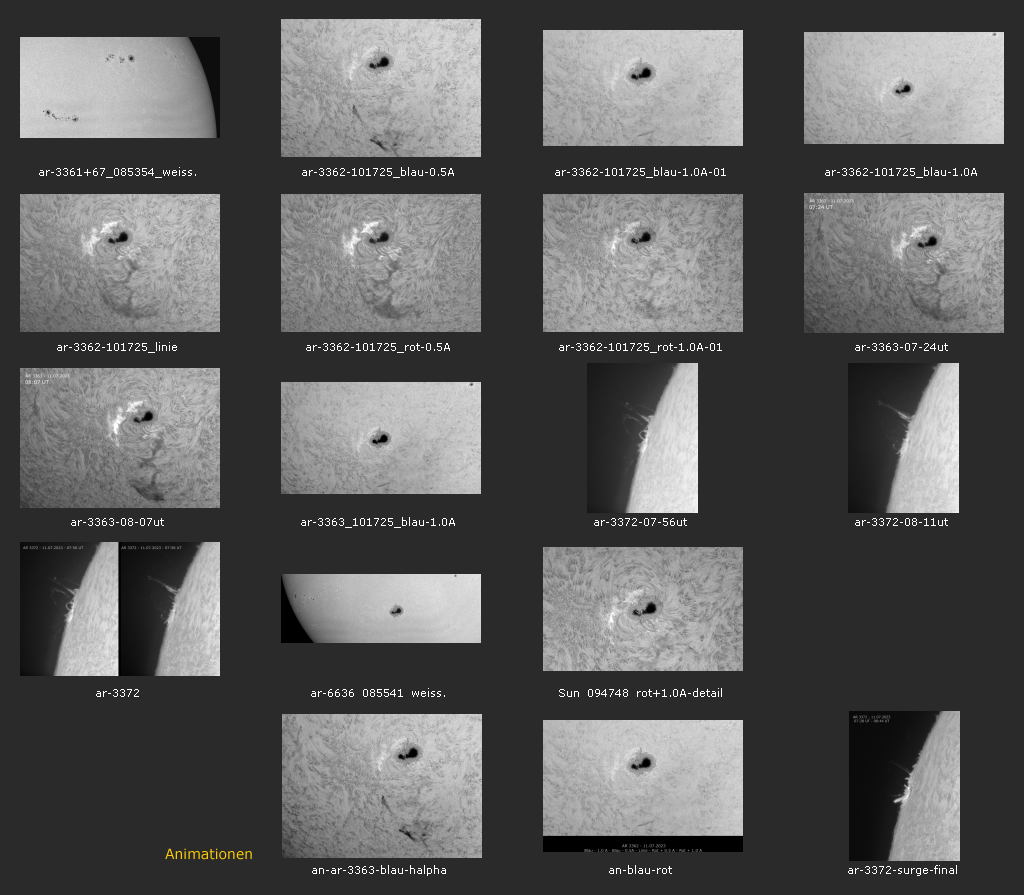View the ar-6636 085541 weiss thumbnail
This screenshot has width=1024, height=895.
[380, 608]
